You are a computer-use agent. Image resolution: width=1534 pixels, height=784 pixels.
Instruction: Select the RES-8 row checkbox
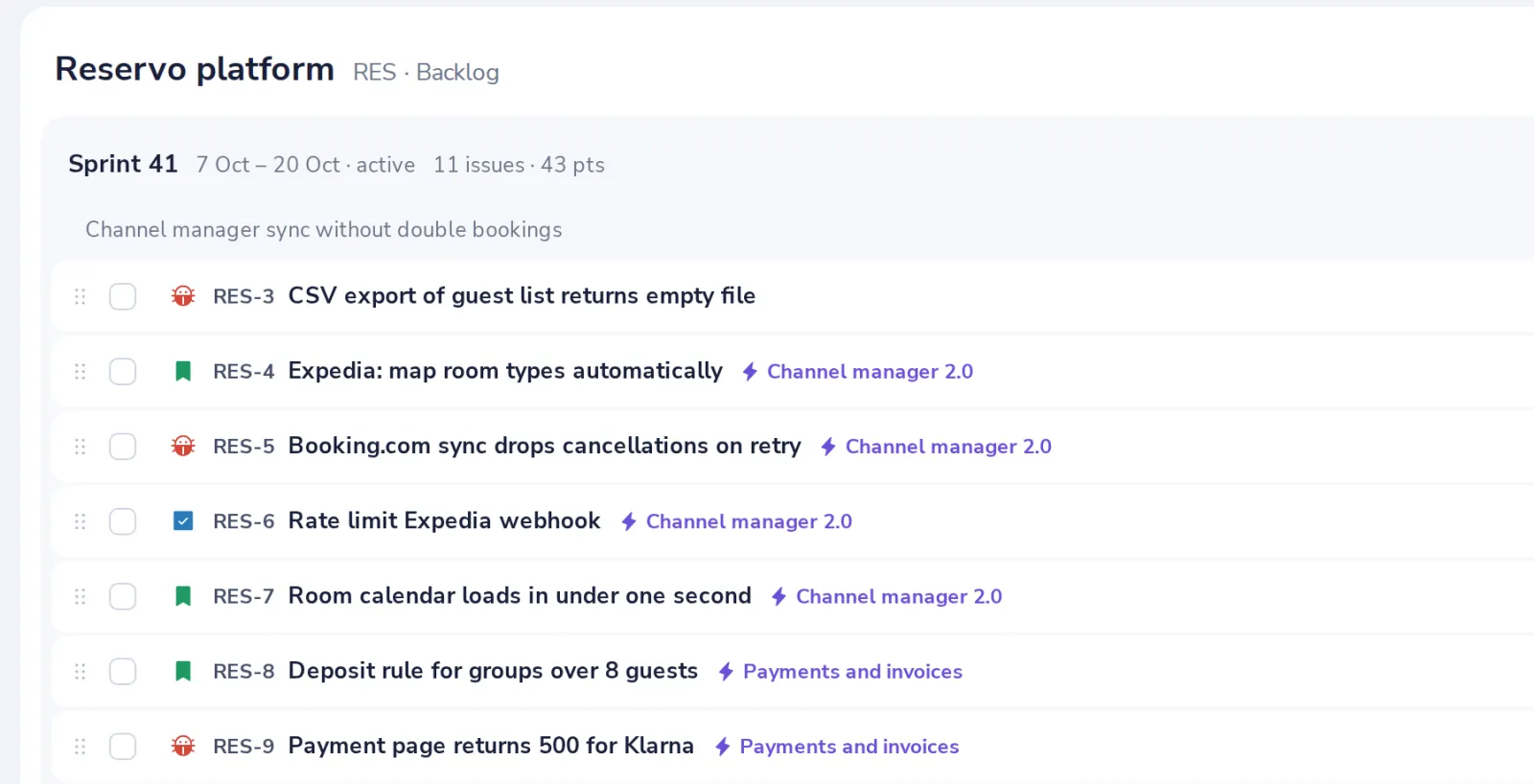(123, 671)
